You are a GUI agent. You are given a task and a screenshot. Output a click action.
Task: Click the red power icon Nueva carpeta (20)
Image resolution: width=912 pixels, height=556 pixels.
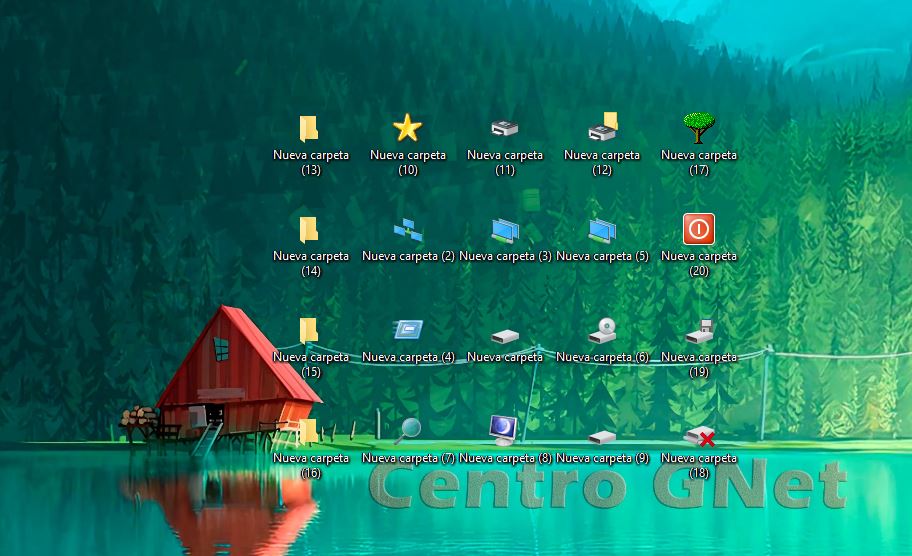[699, 229]
